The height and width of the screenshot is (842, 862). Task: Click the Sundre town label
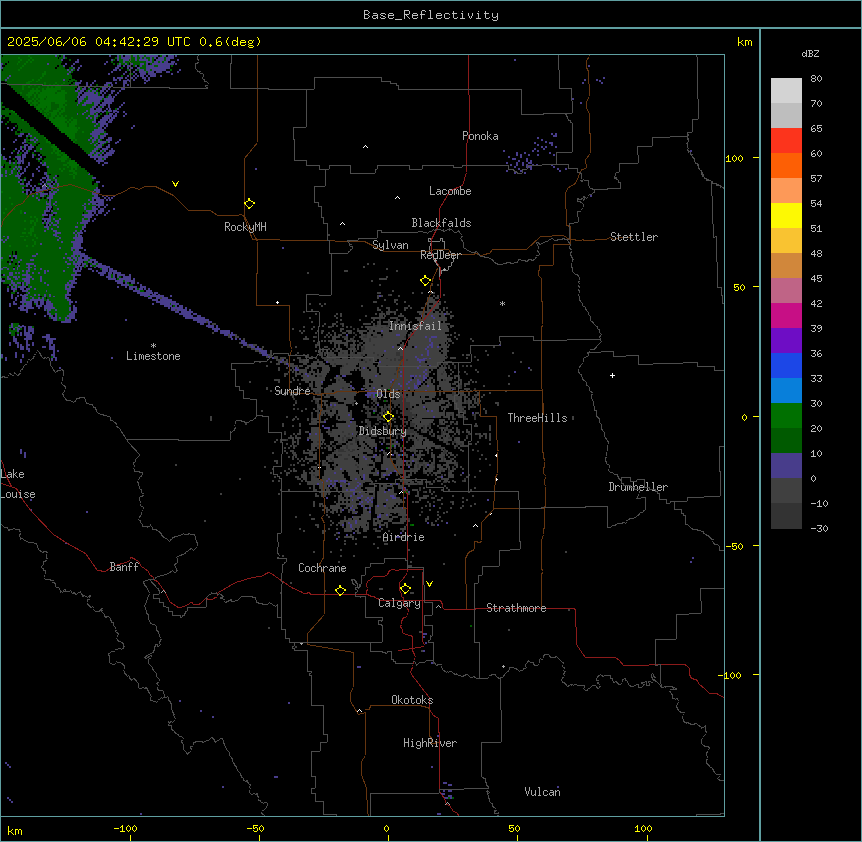coord(292,391)
